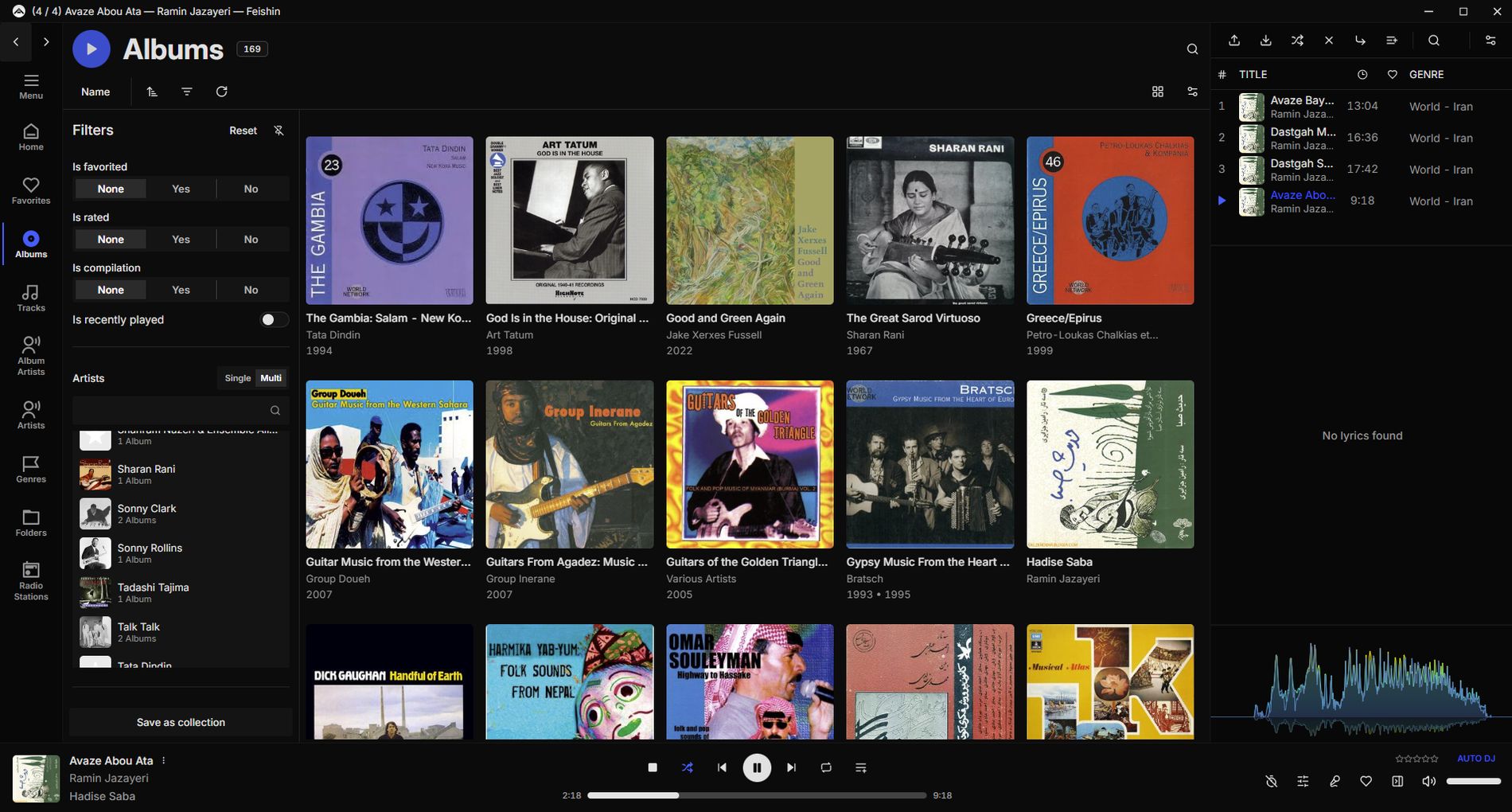
Task: Open the albums search icon
Action: 1192,49
